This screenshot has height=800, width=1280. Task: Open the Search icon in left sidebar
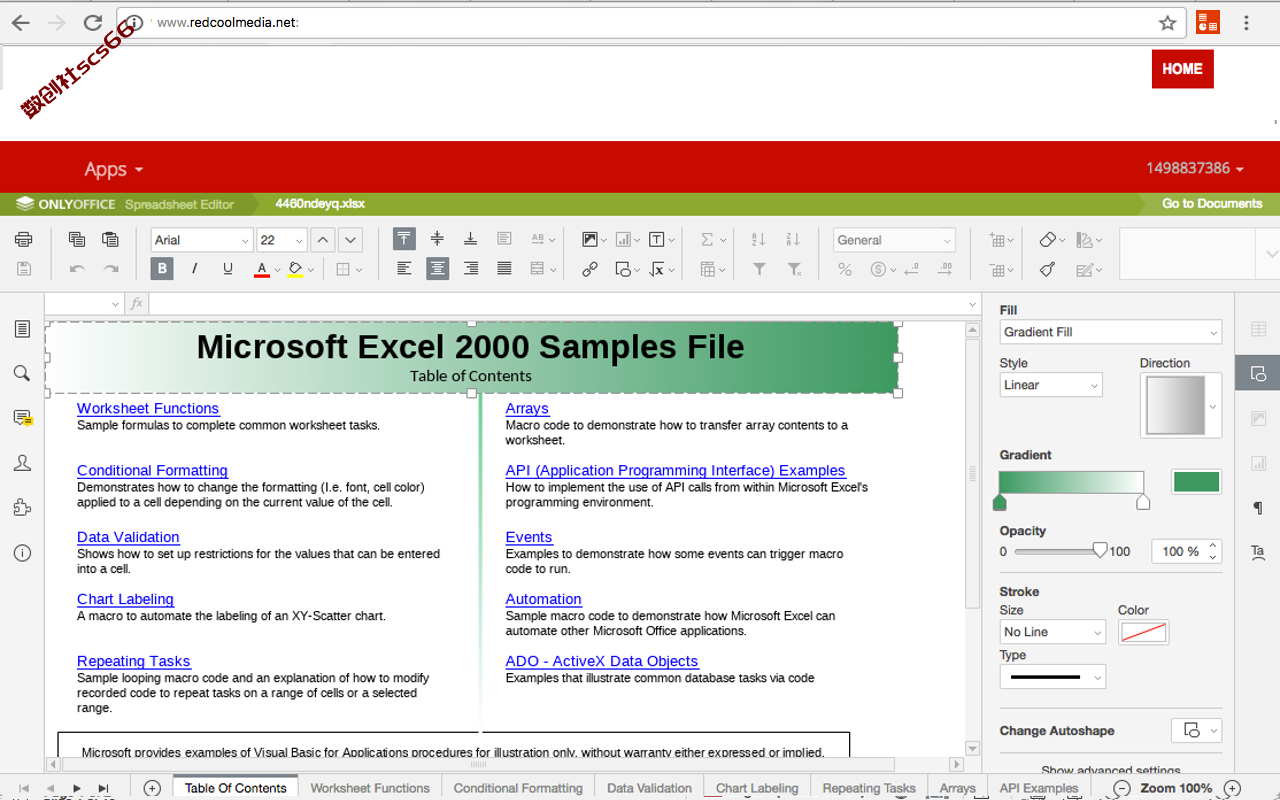click(x=22, y=373)
